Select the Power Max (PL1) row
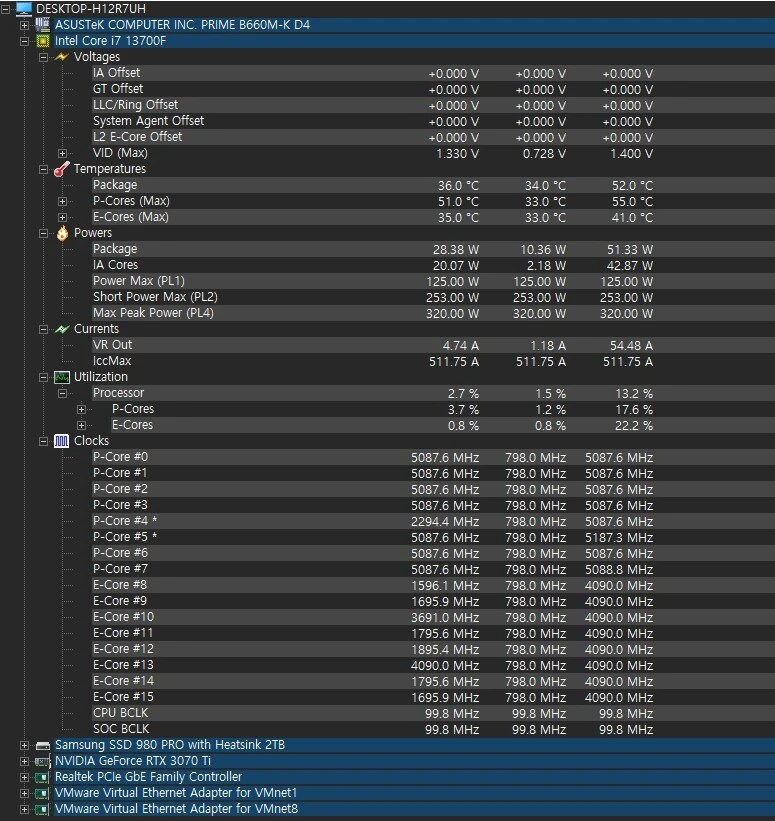 [x=433, y=281]
